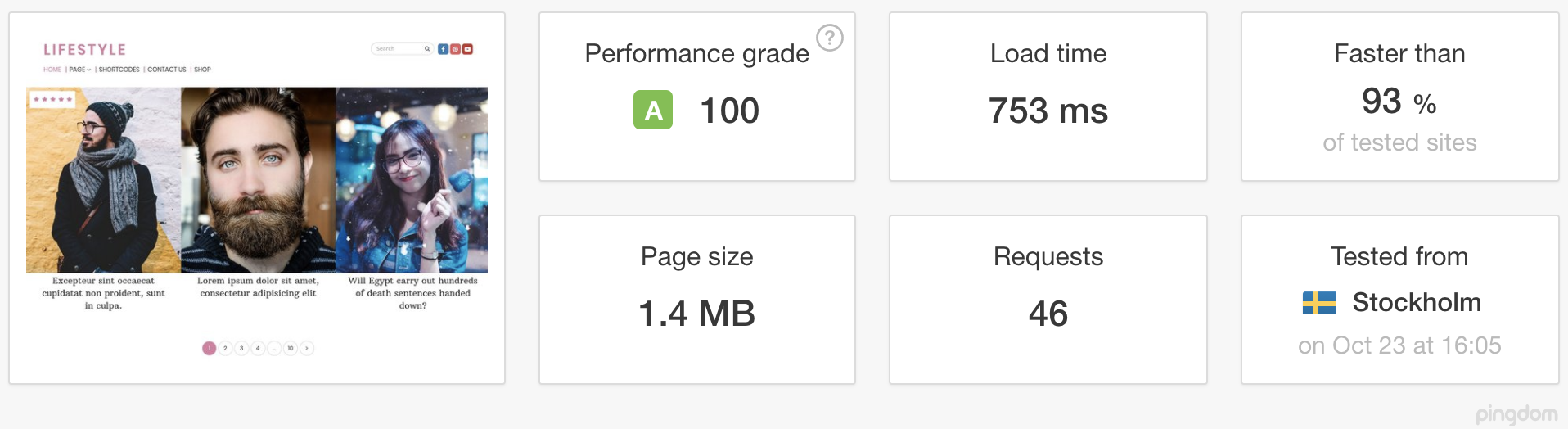This screenshot has height=429, width=1568.
Task: Click the green A grade badge
Action: tap(653, 110)
